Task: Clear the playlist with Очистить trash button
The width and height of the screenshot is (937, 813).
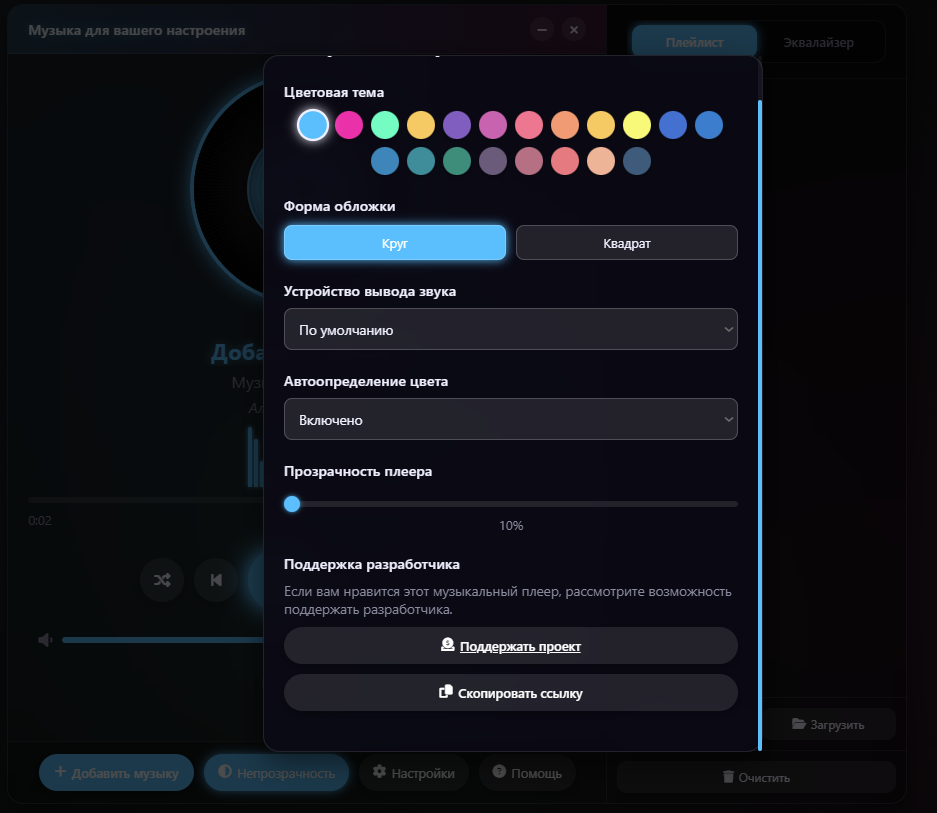Action: pyautogui.click(x=755, y=777)
